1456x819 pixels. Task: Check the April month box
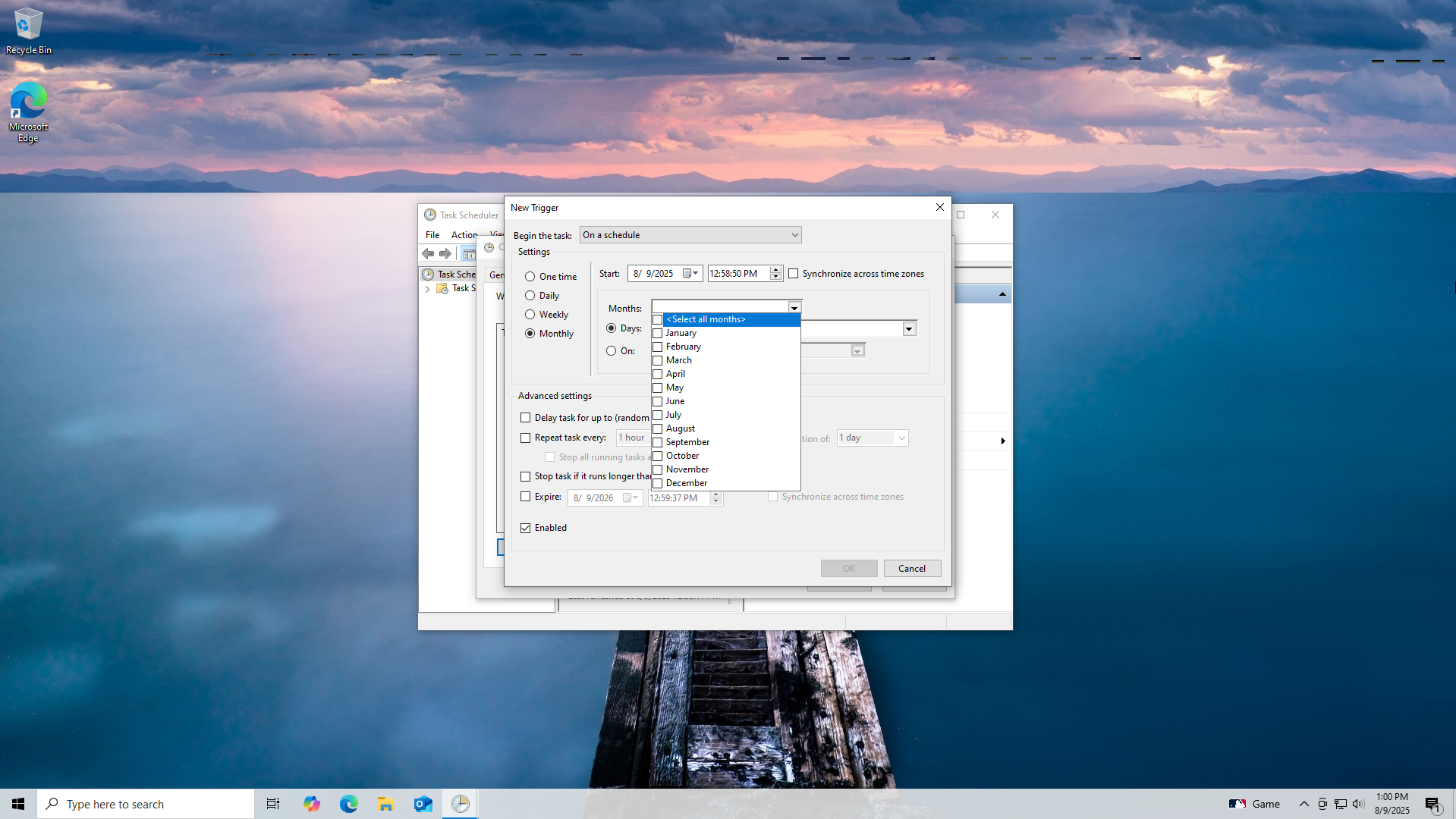pyautogui.click(x=658, y=374)
